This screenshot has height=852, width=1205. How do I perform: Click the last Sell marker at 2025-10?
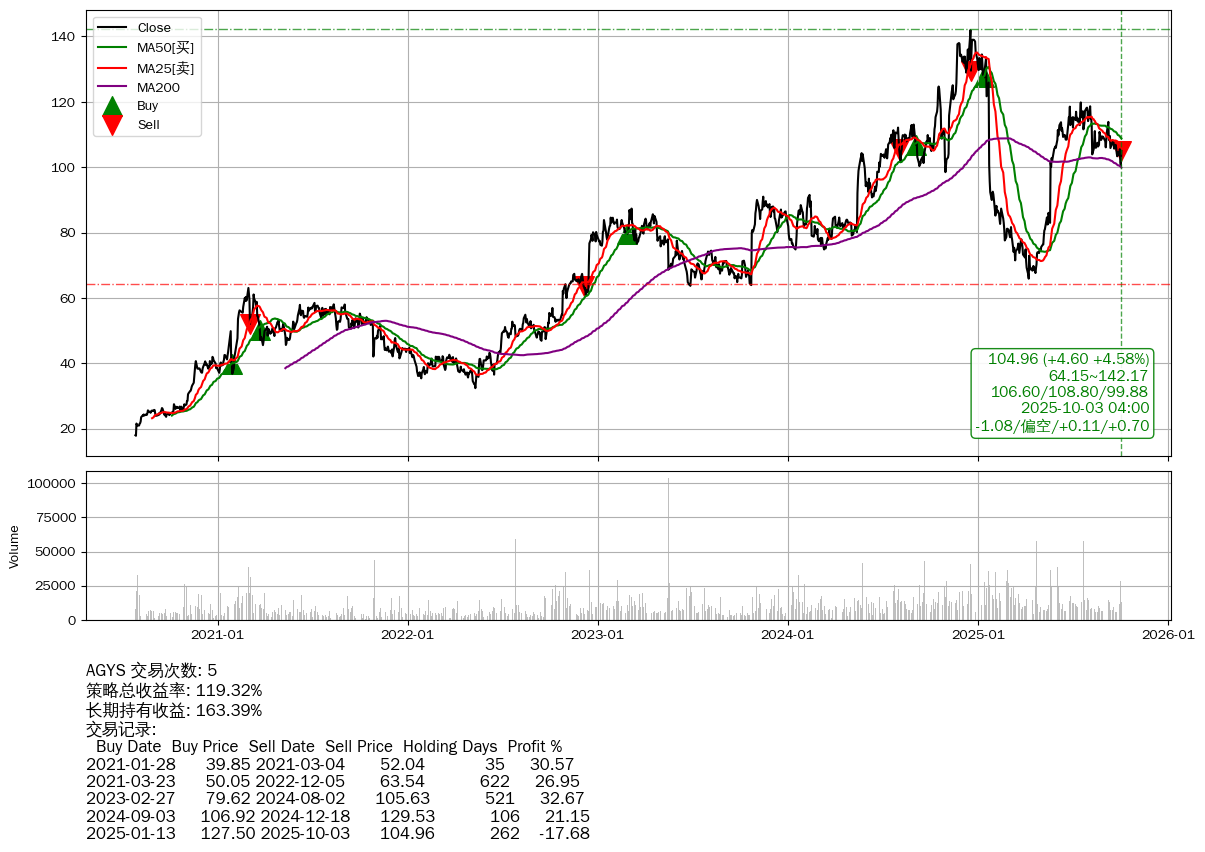click(1121, 151)
